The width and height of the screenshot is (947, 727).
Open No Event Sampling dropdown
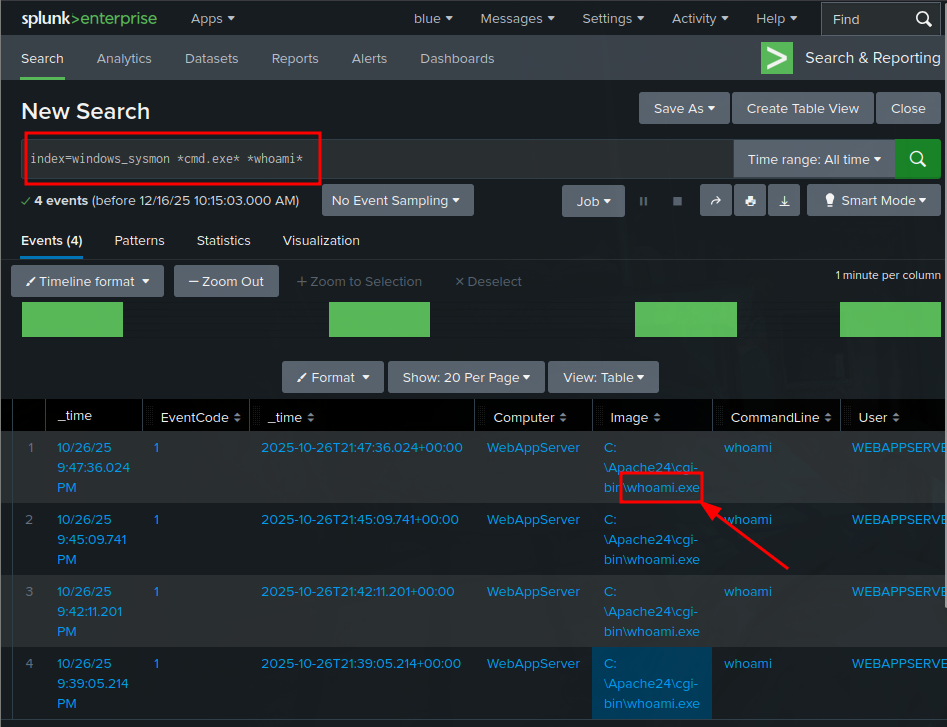[x=397, y=200]
